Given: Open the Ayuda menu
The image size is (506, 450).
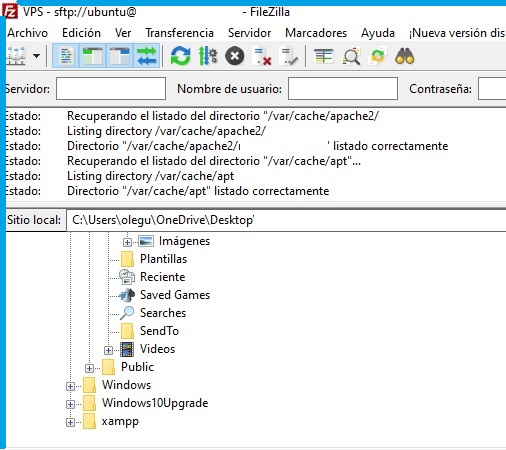Looking at the screenshot, I should click(x=378, y=33).
